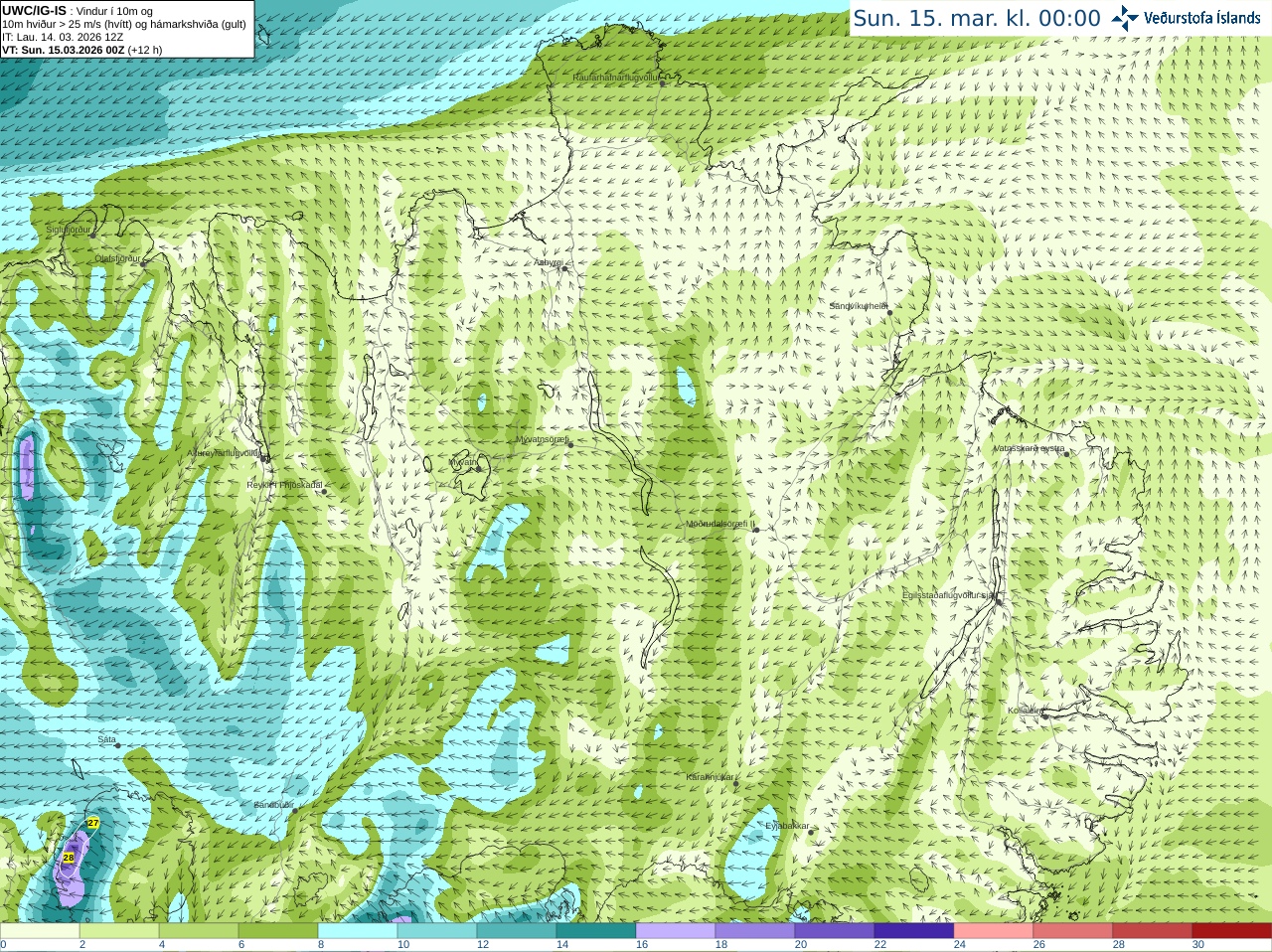Viewport: 1272px width, 952px height.
Task: Select the 0–2 m/s pale legend swatch
Action: tap(40, 931)
